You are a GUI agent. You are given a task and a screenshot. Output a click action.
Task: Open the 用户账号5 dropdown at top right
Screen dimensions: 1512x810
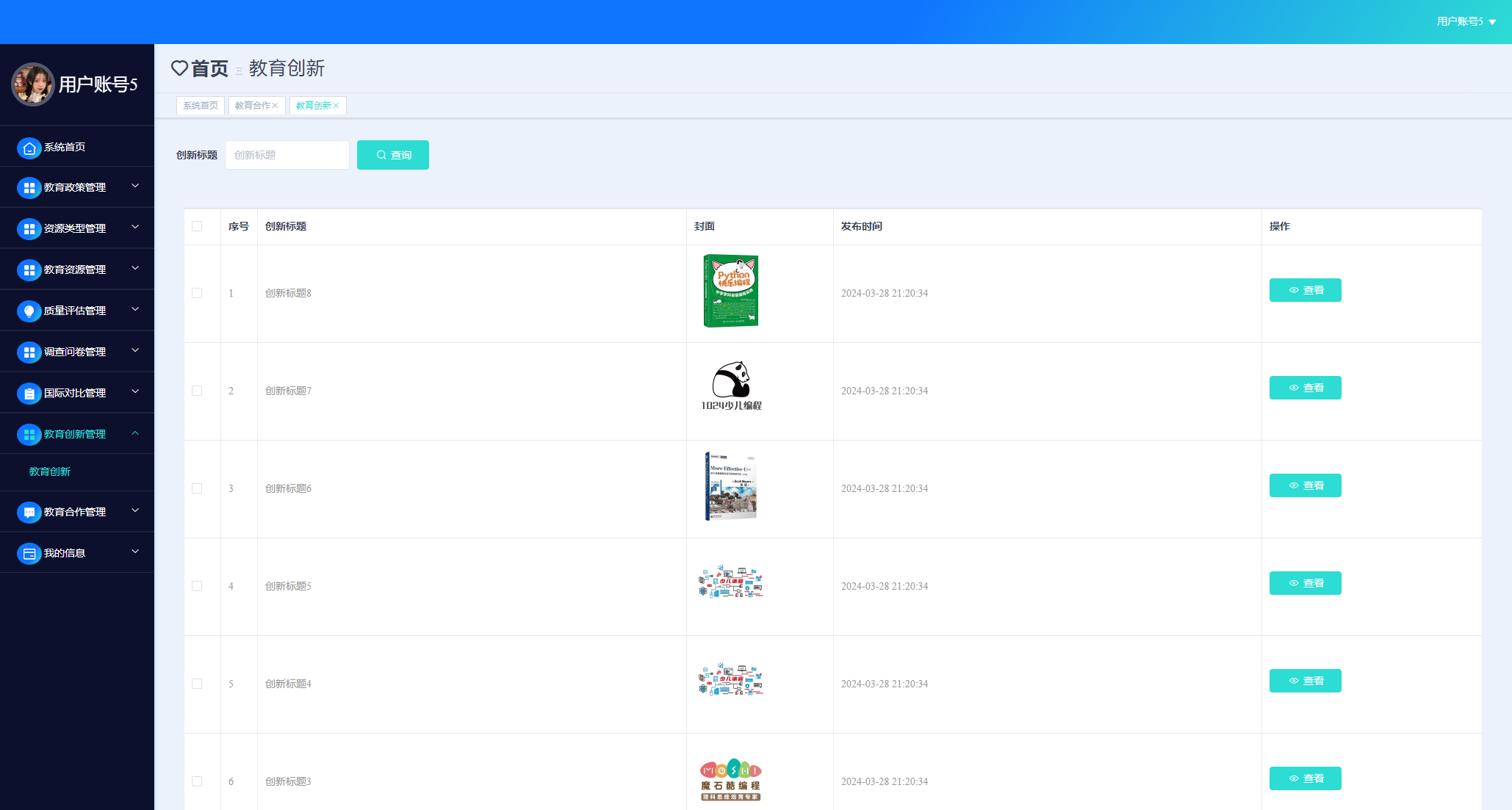click(x=1466, y=21)
